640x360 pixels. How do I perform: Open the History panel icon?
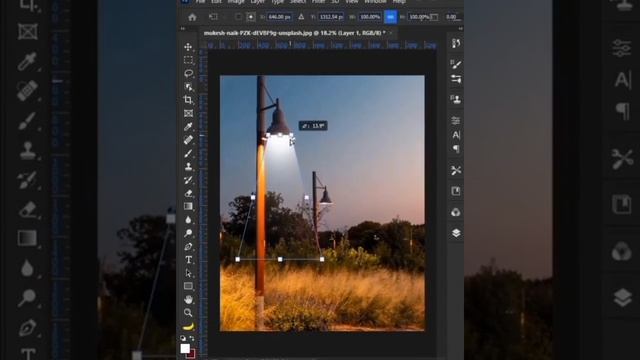tap(456, 44)
